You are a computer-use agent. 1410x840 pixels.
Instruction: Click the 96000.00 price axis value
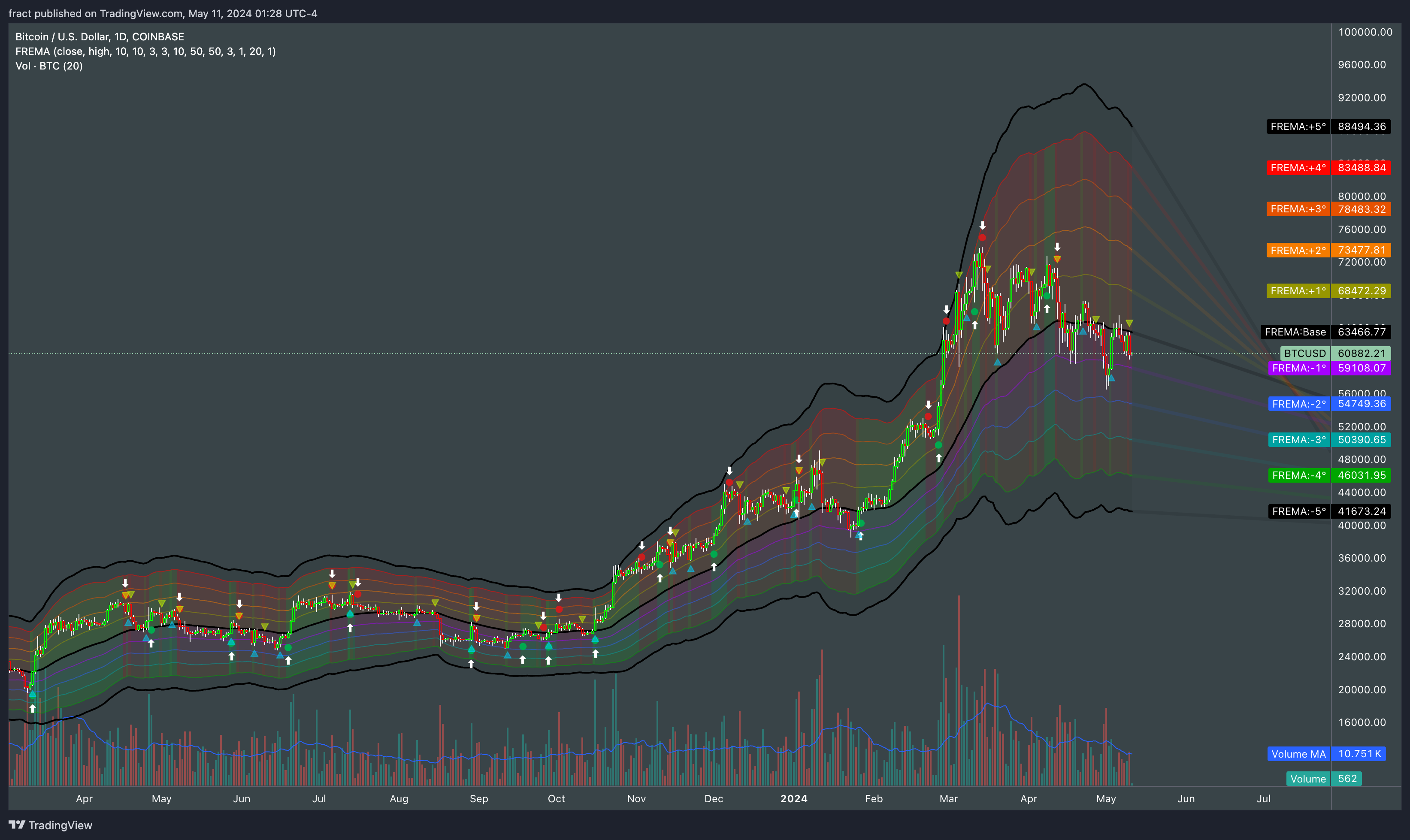tap(1362, 65)
